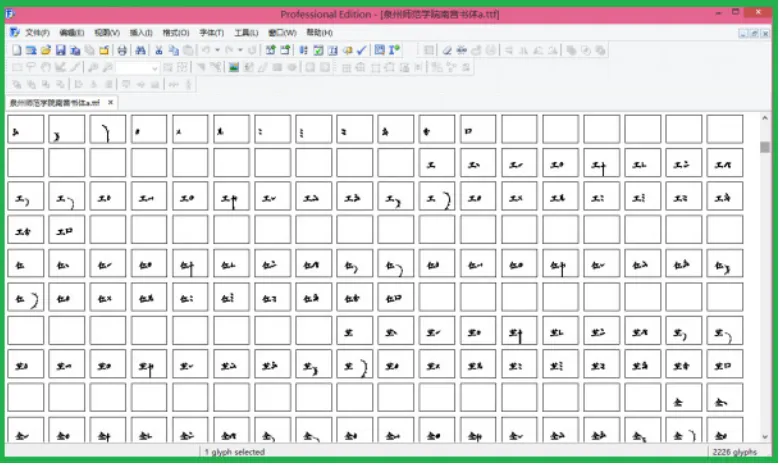Open Find with the binoculars icon
The image size is (780, 466).
coord(140,50)
